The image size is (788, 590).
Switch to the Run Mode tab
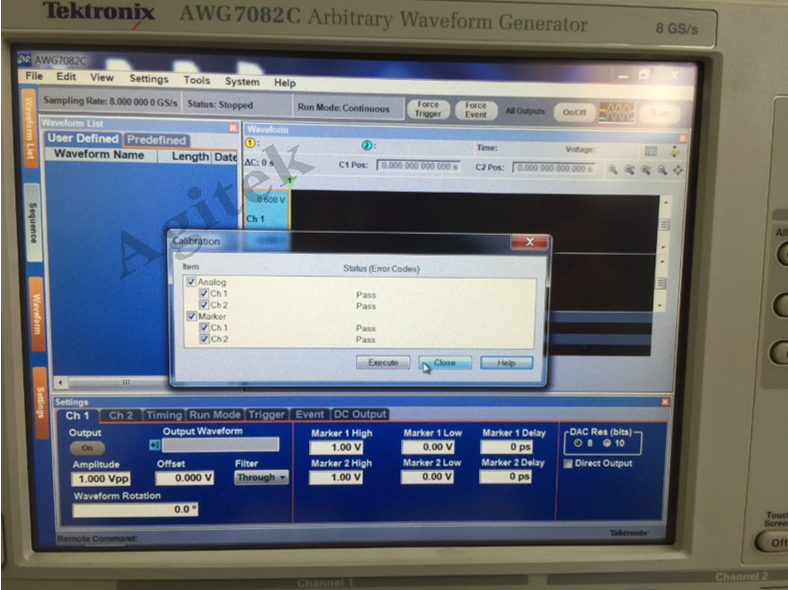215,415
